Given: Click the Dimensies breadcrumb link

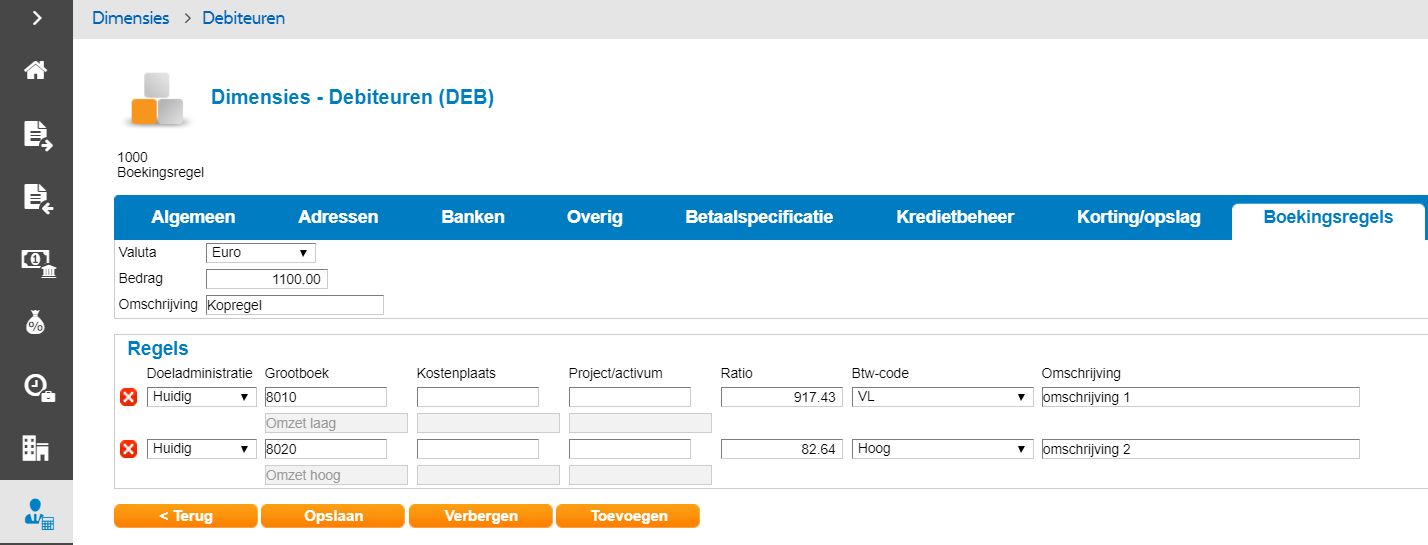Looking at the screenshot, I should point(130,18).
